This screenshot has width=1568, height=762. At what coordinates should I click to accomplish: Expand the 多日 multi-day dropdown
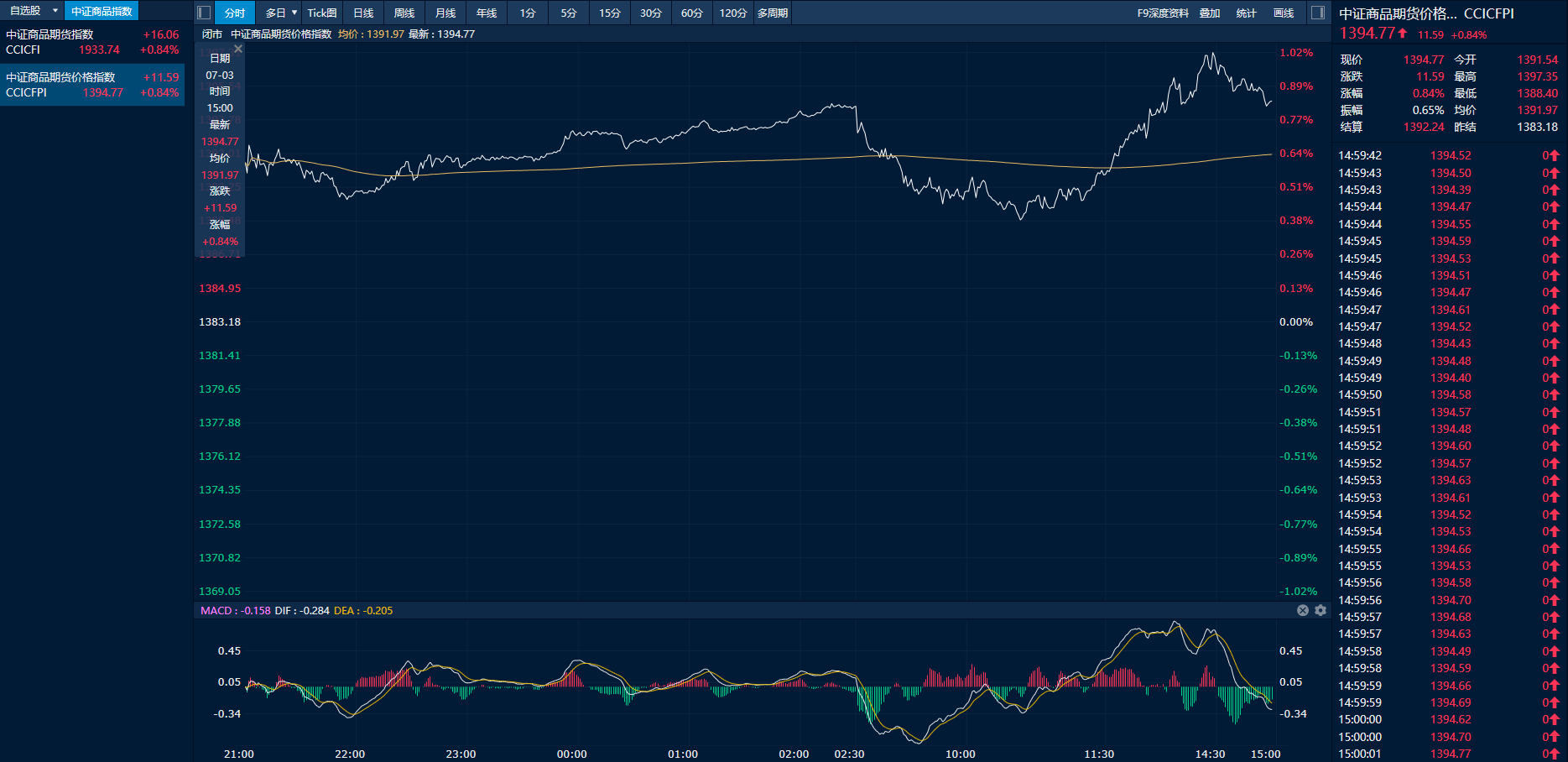tap(294, 13)
